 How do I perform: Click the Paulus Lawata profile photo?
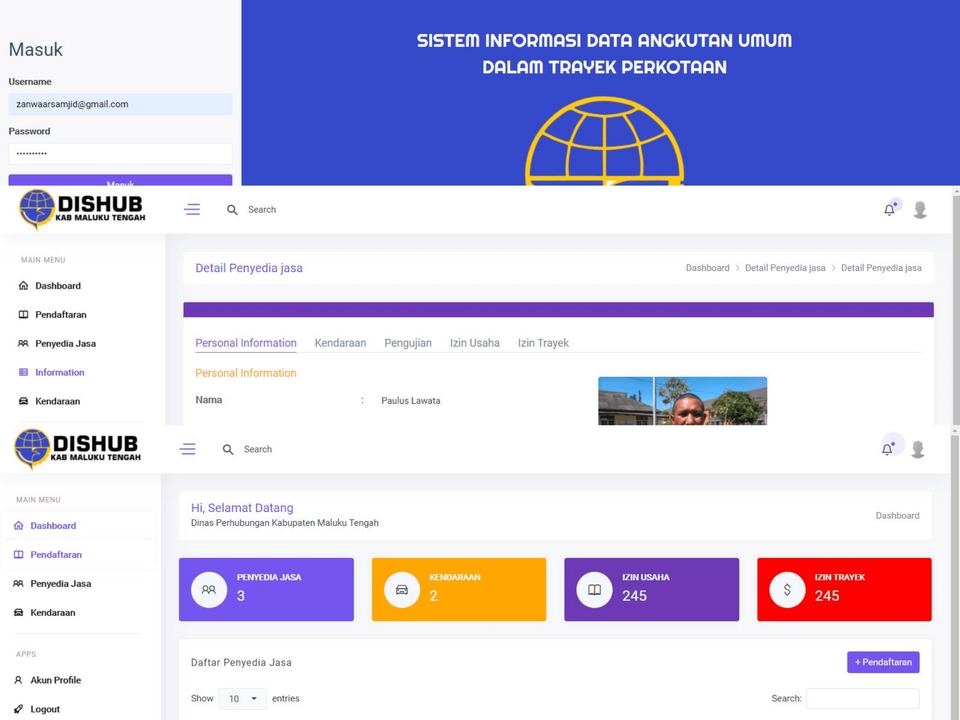(x=682, y=401)
